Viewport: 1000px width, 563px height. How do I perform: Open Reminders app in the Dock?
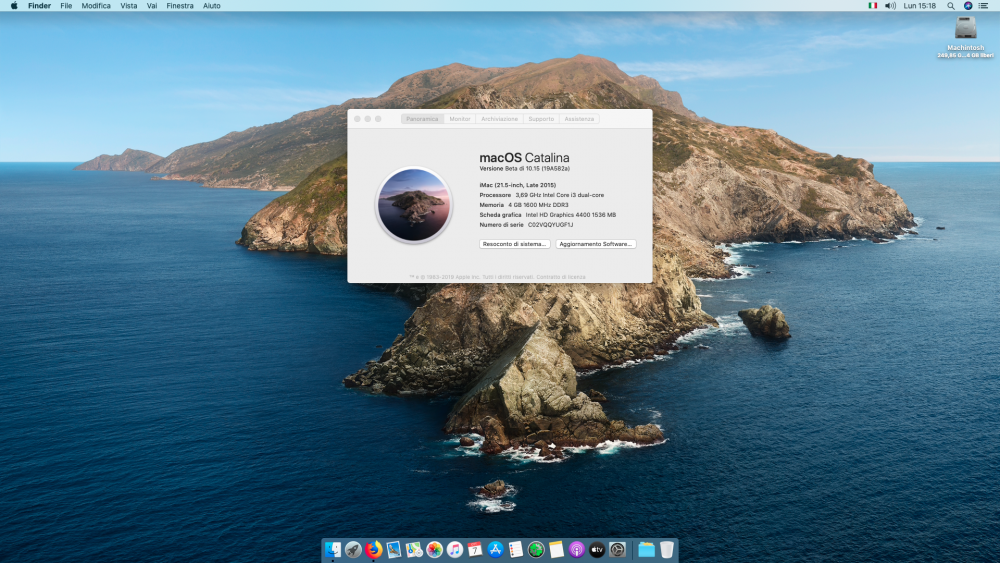[x=516, y=549]
